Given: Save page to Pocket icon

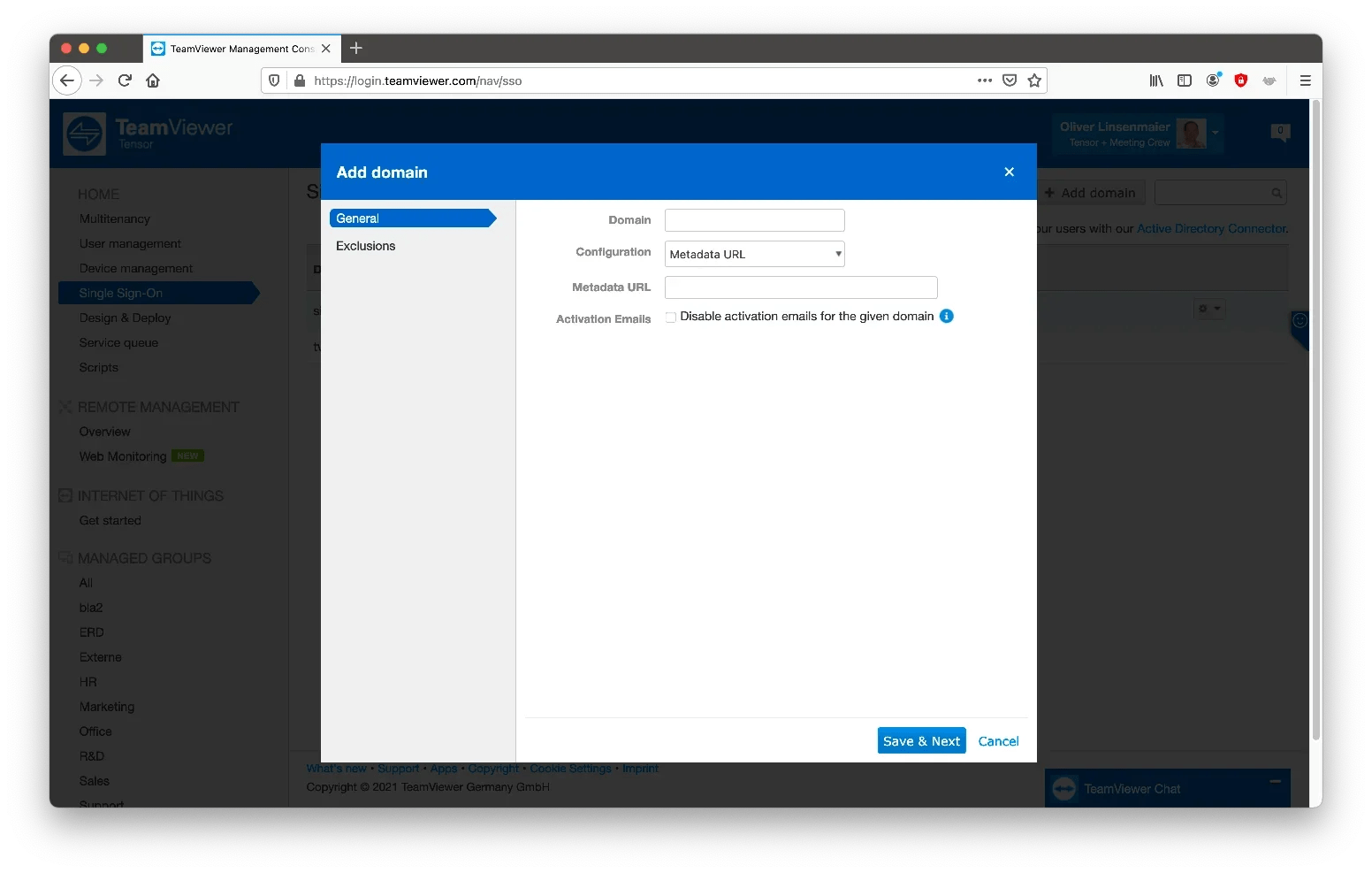Looking at the screenshot, I should (x=1009, y=80).
